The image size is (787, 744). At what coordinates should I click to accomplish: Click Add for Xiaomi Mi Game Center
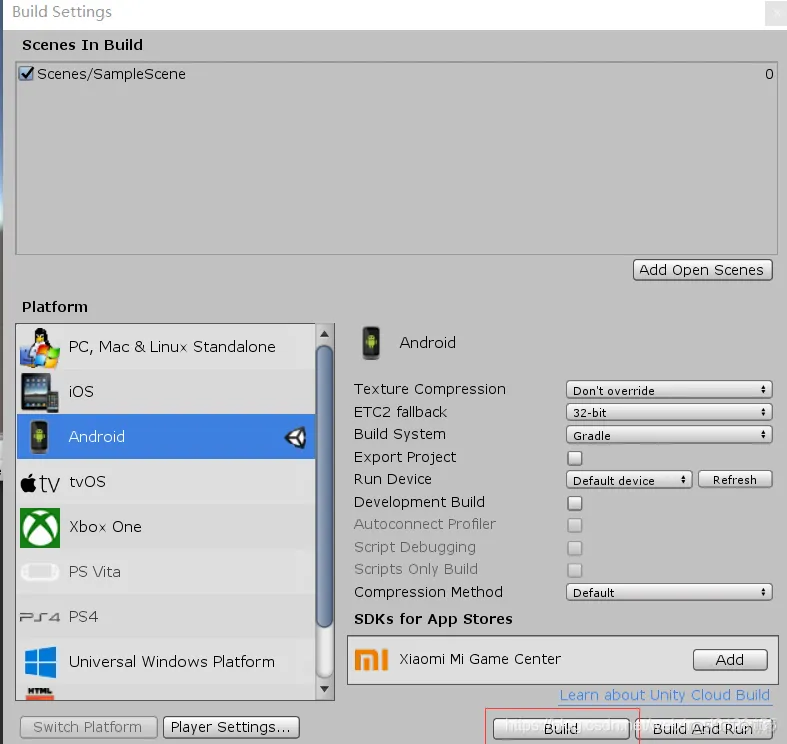click(730, 660)
